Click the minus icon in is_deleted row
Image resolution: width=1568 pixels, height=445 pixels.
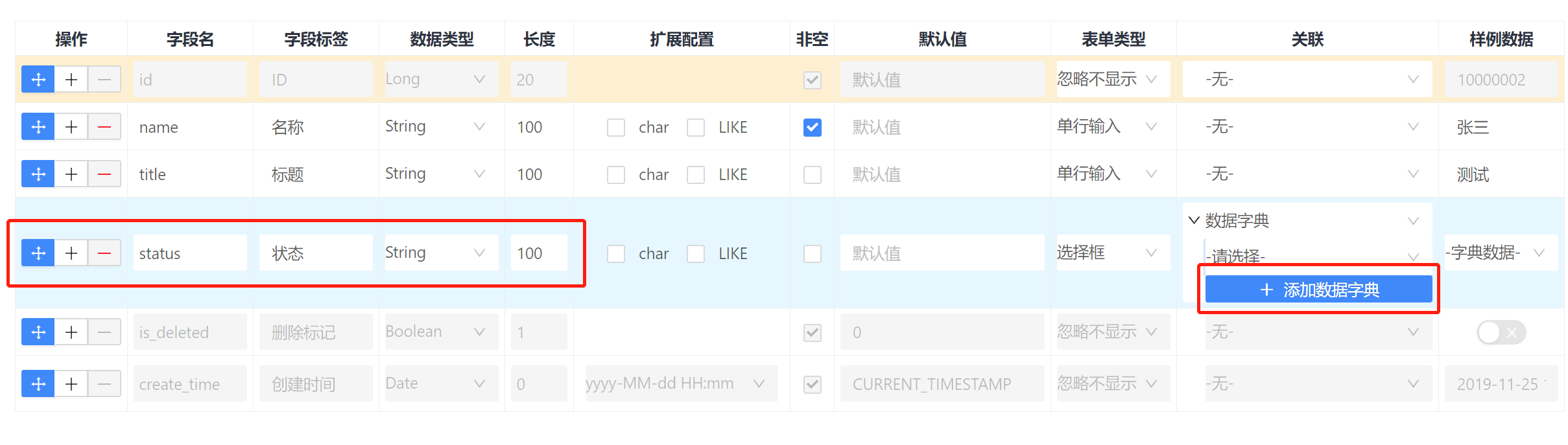(x=104, y=332)
